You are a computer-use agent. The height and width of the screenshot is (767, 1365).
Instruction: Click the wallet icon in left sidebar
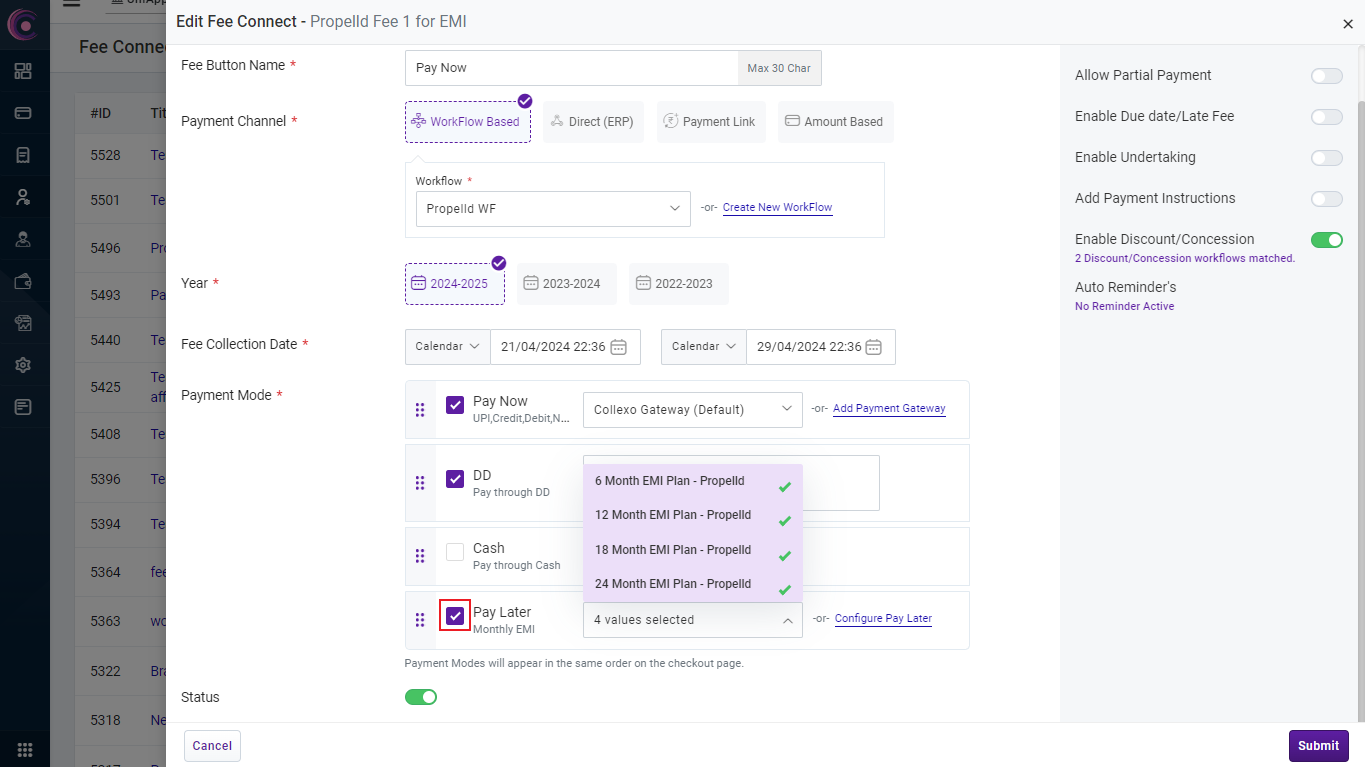(x=23, y=281)
